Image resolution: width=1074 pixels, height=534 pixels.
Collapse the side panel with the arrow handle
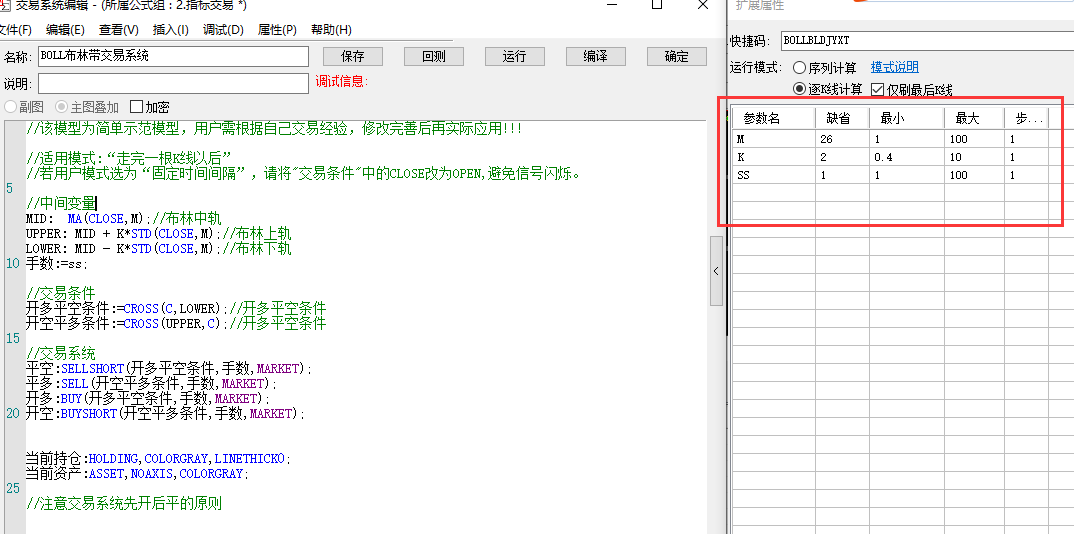(x=716, y=271)
